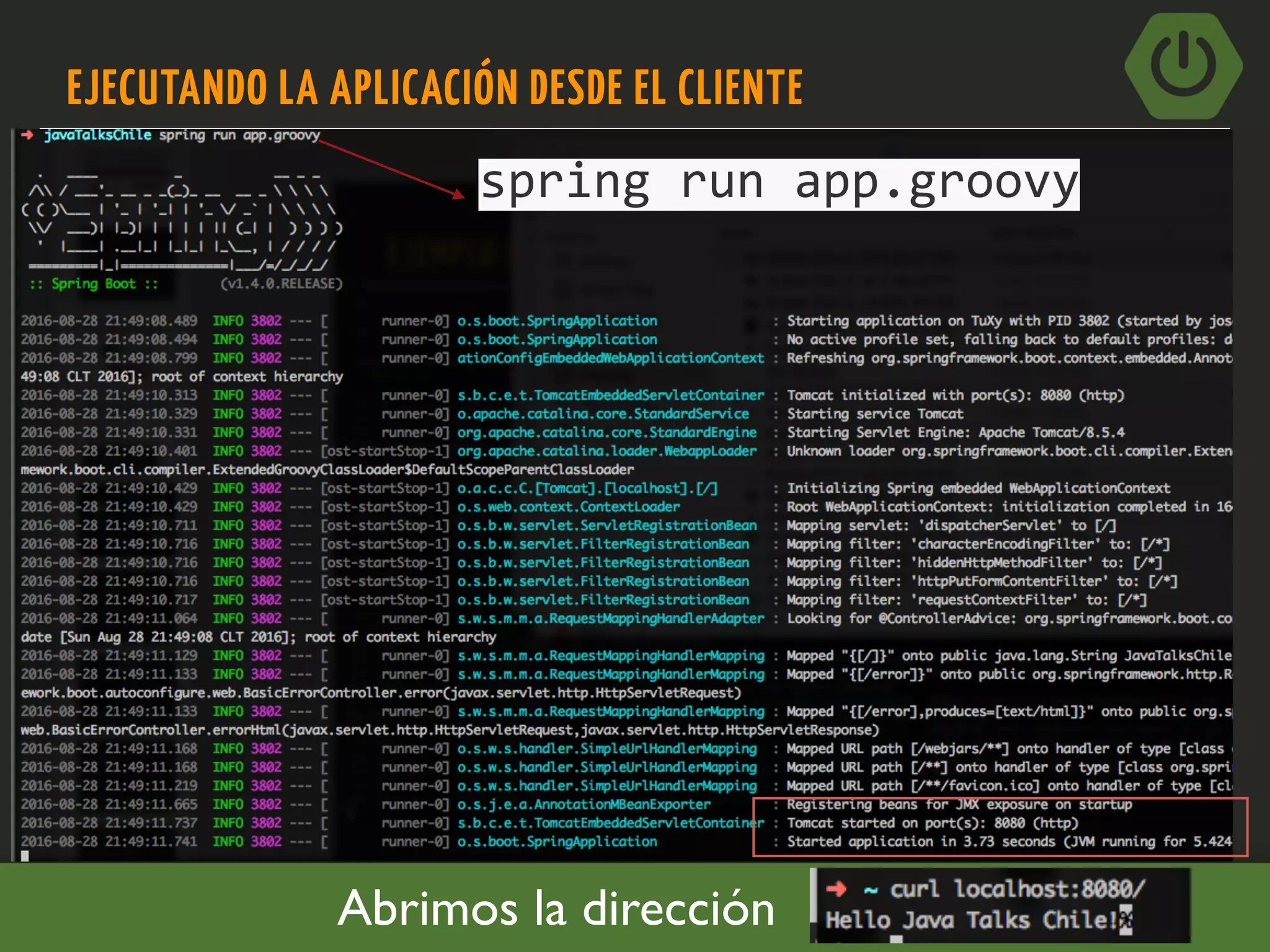
Task: Click 'o.s.web.context.ContextLoader' logger name
Action: [569, 507]
